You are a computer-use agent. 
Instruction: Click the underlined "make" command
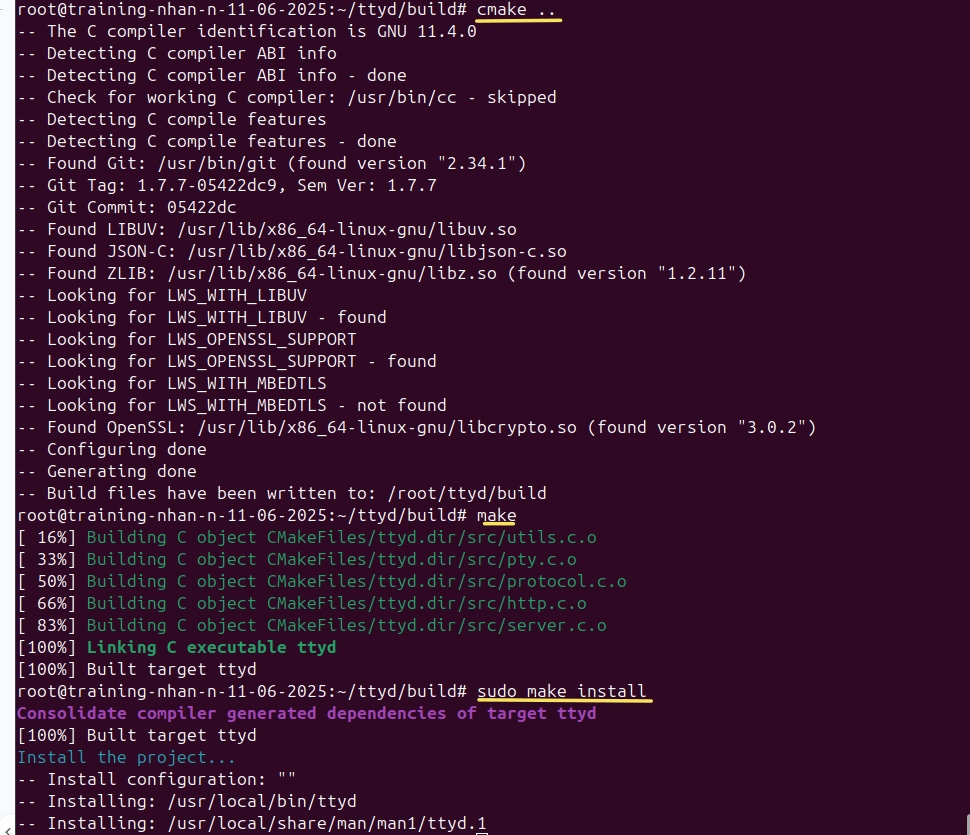coord(496,515)
